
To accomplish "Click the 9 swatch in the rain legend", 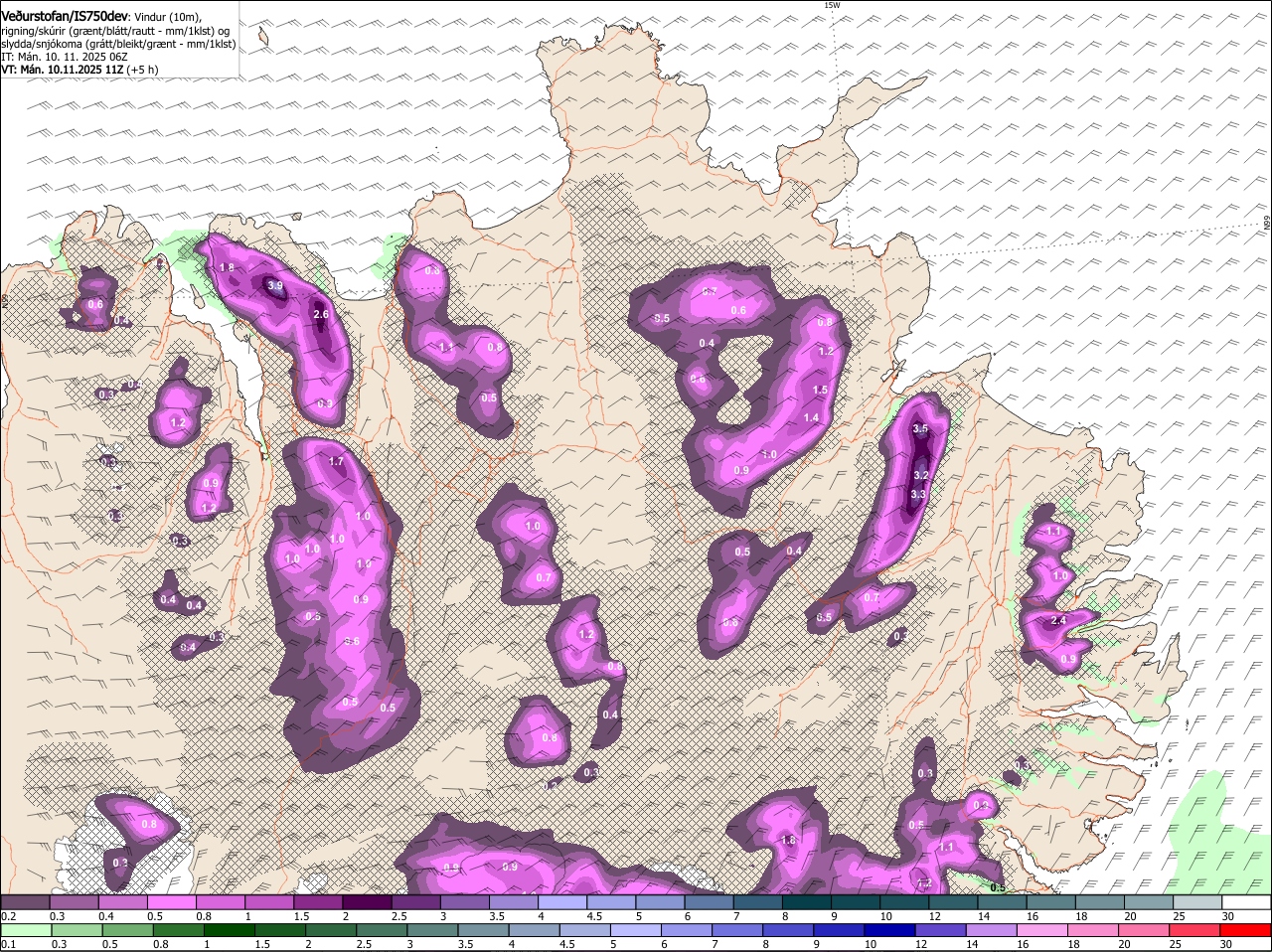I will click(838, 930).
